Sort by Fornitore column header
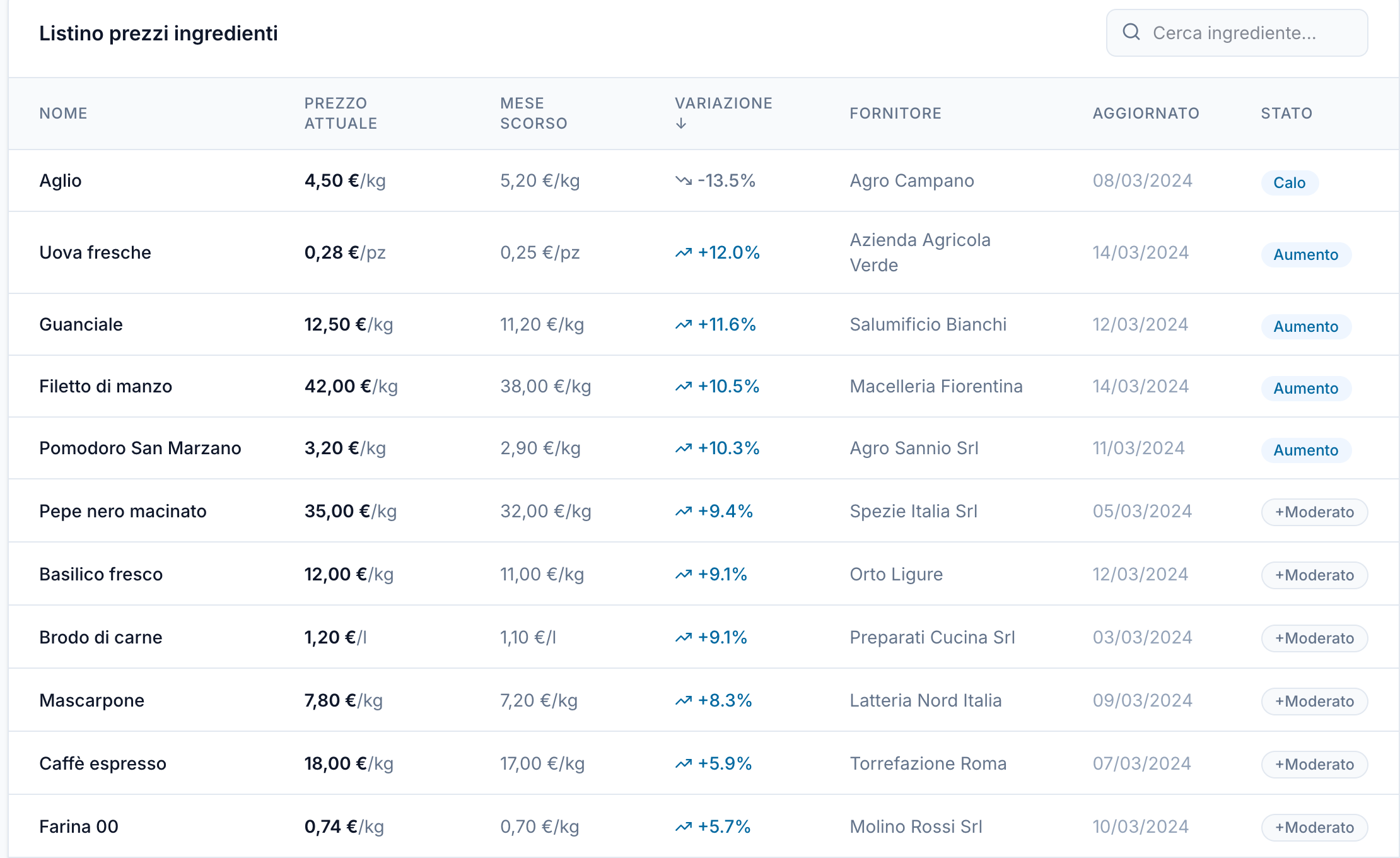 (x=895, y=114)
